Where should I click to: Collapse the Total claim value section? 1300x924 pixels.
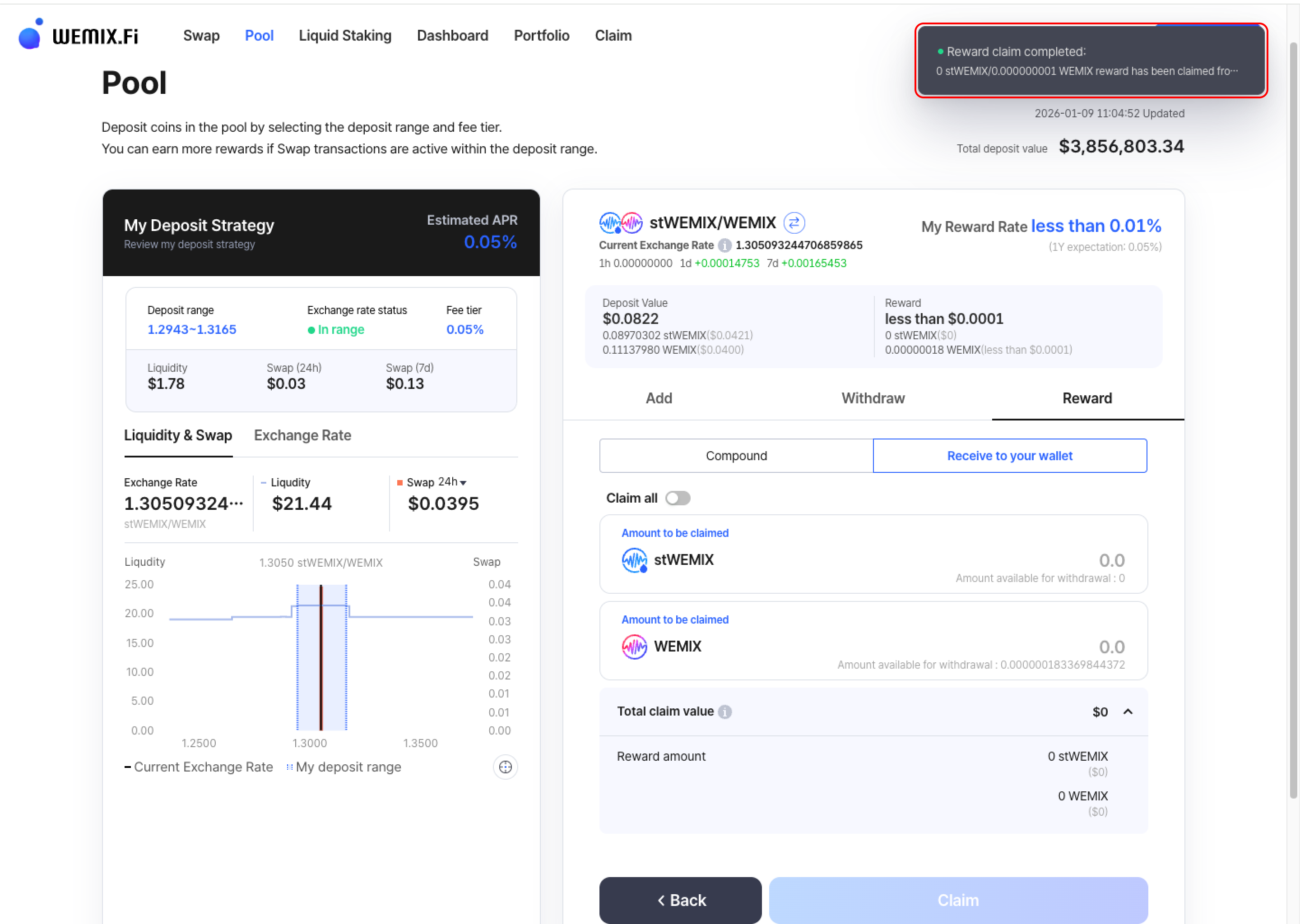coord(1128,712)
